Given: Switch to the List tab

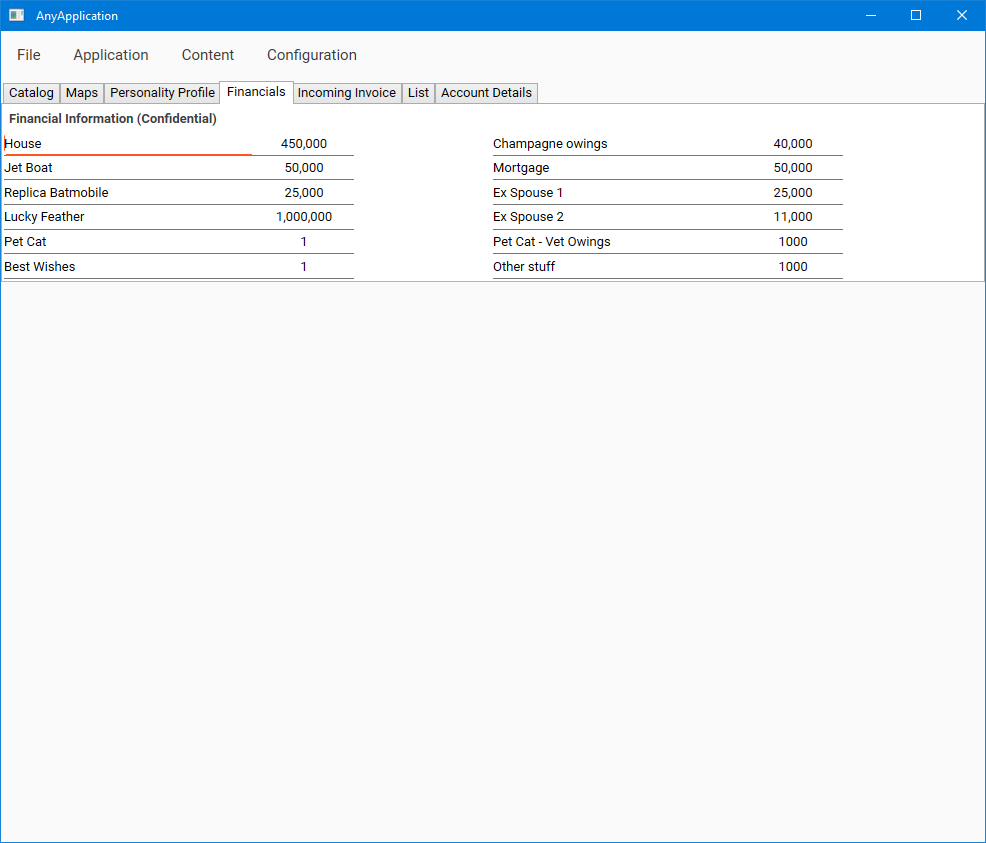Looking at the screenshot, I should [x=418, y=93].
